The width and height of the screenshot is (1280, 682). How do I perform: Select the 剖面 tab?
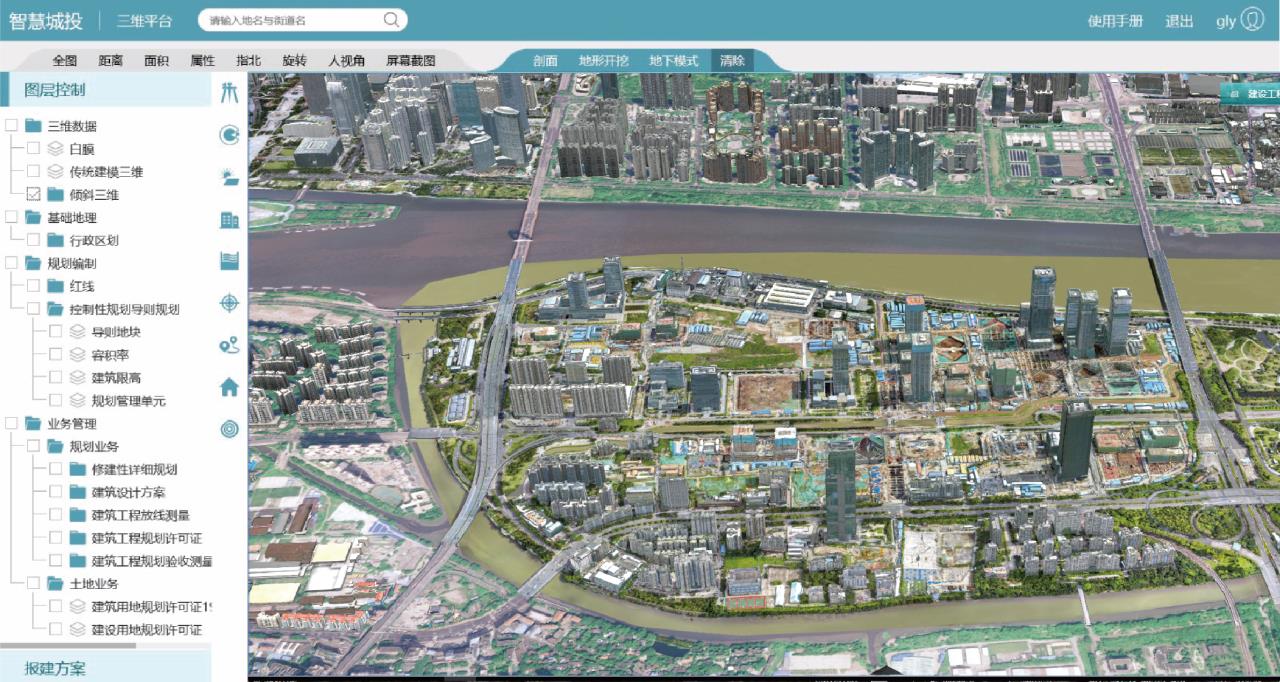point(545,61)
